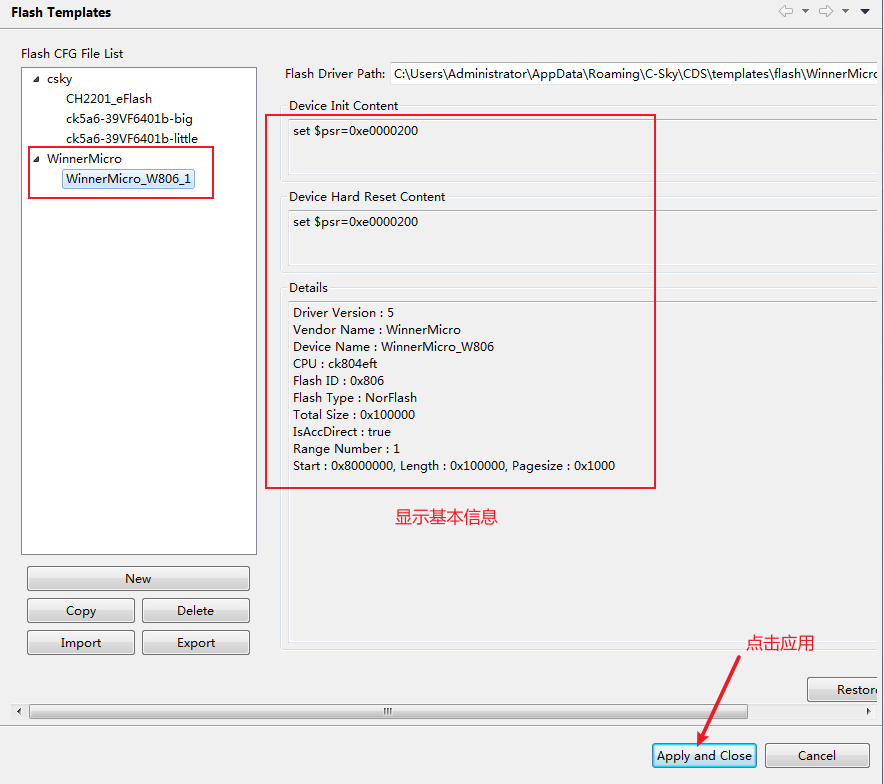
Task: Click the Cancel button
Action: pos(817,755)
